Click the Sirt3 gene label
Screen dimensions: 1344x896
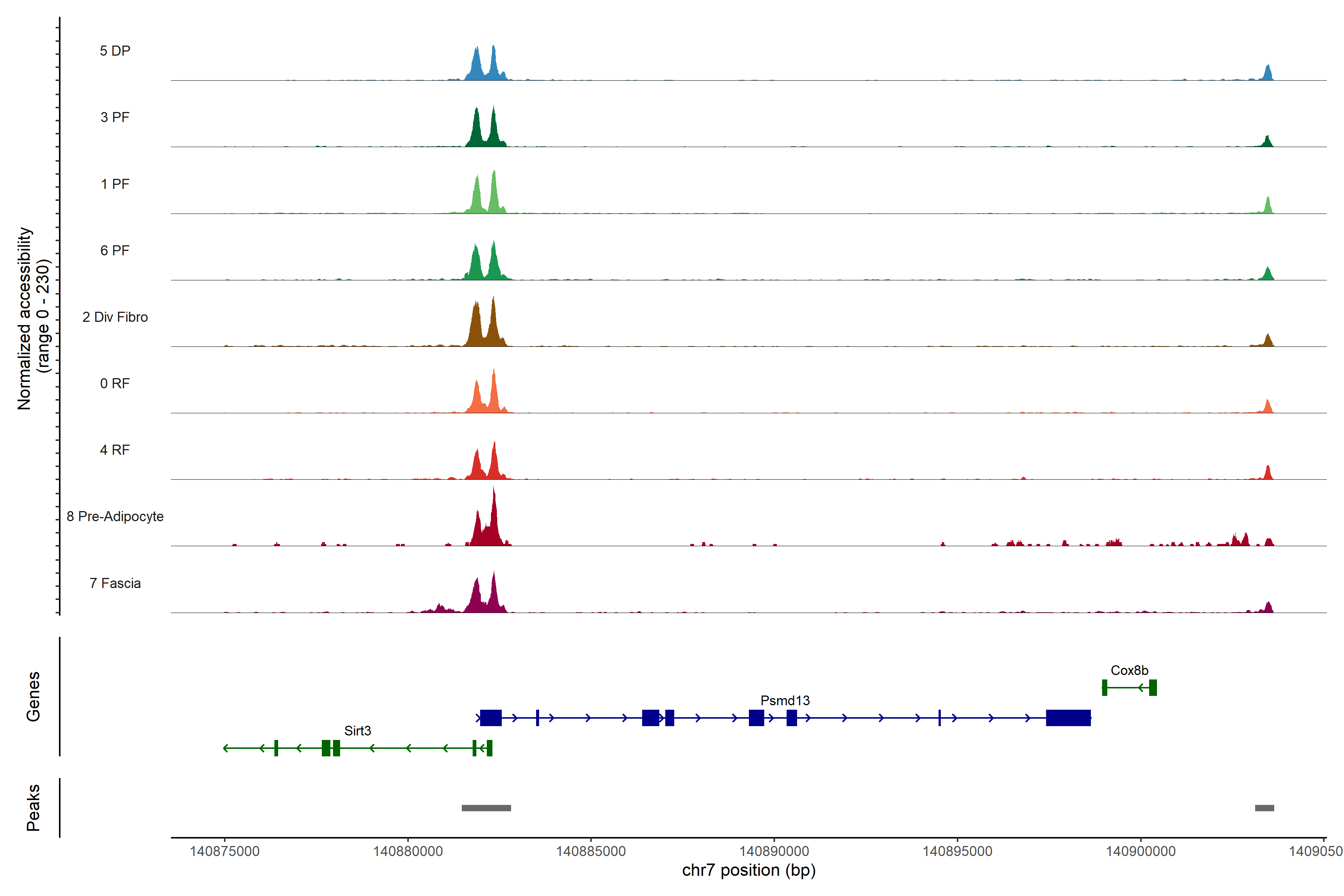(x=357, y=731)
